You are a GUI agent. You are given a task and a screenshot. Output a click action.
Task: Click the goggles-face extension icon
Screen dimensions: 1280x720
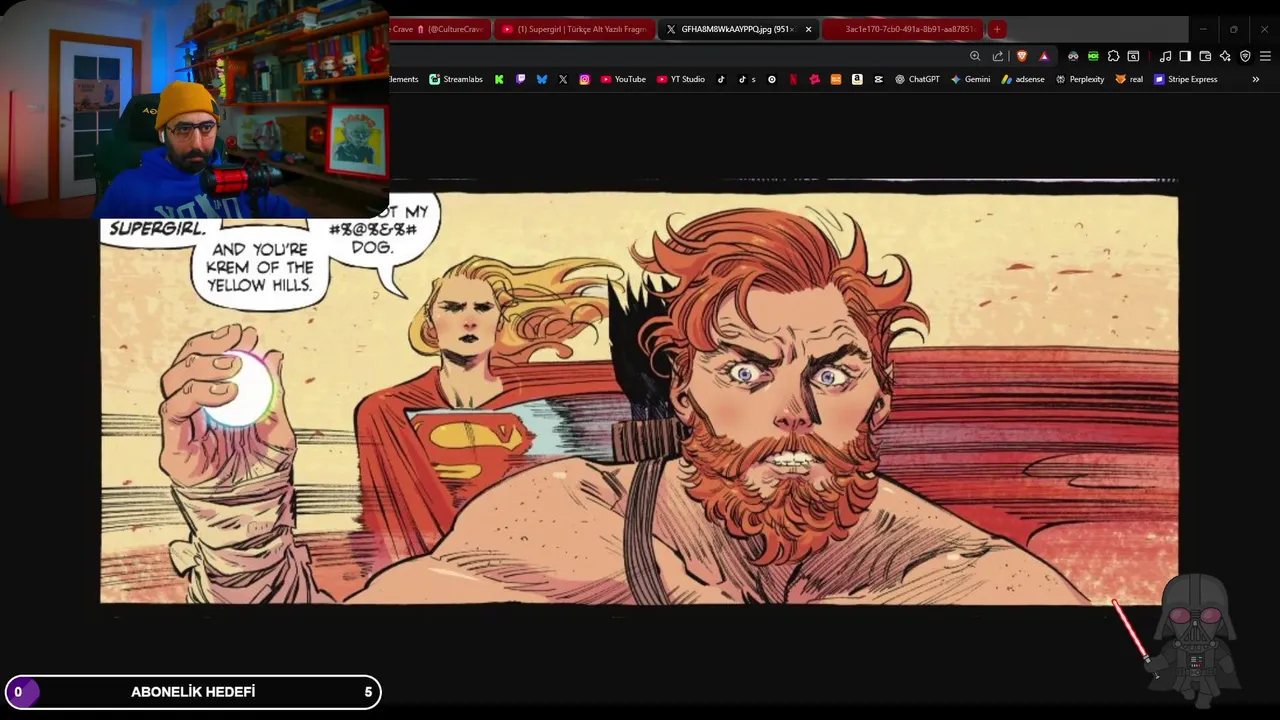pos(1073,56)
